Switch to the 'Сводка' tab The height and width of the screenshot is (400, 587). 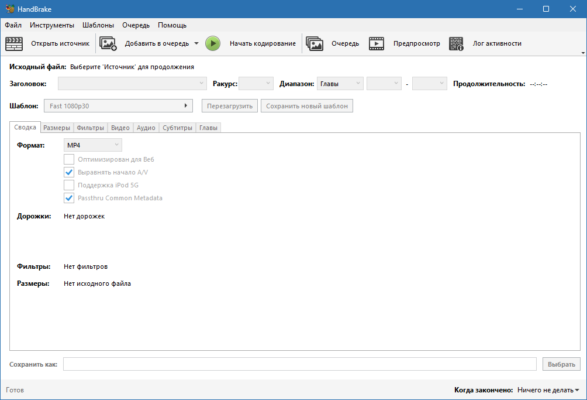click(x=25, y=127)
